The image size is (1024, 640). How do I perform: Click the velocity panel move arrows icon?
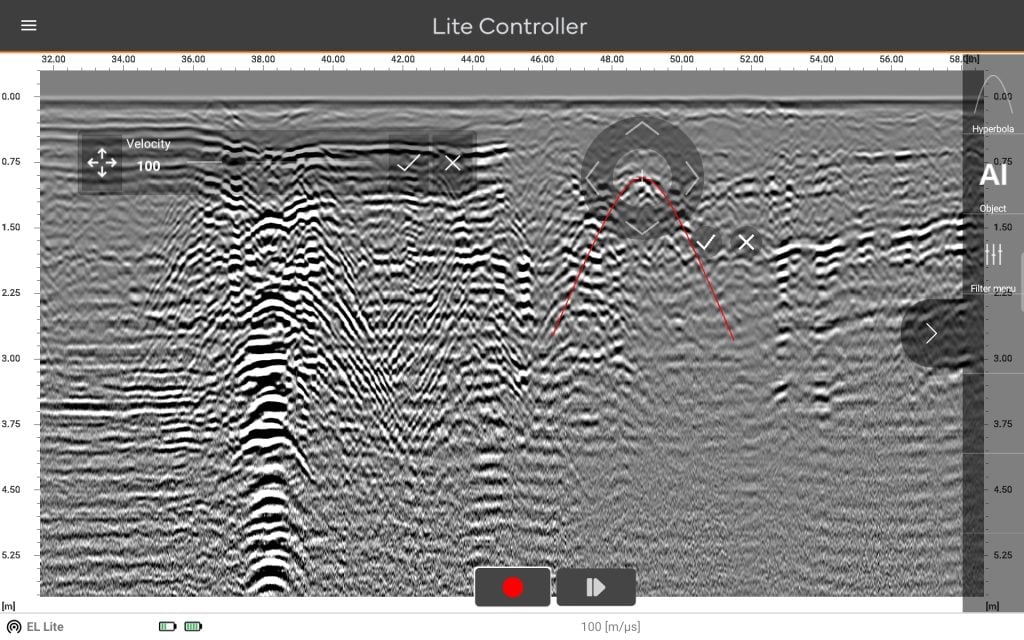click(102, 163)
